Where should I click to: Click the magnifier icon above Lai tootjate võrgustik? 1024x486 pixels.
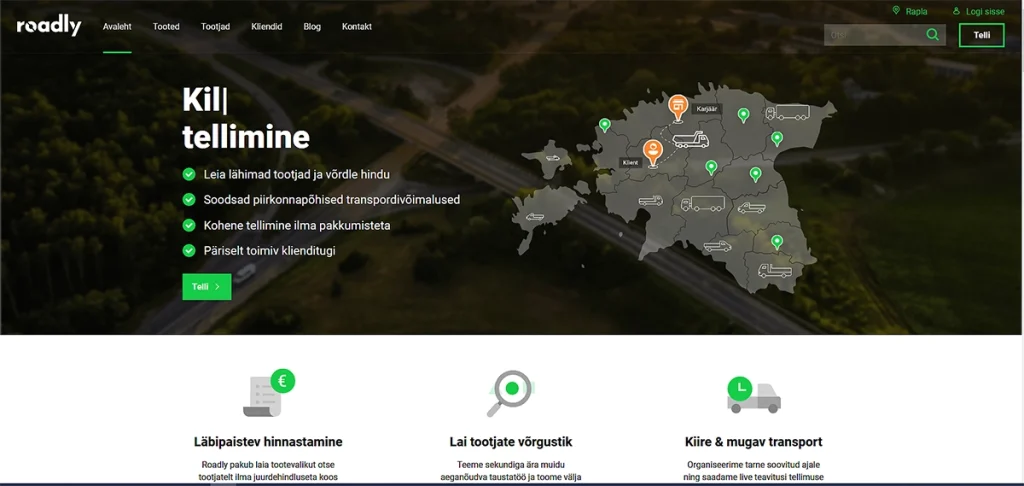tap(510, 392)
